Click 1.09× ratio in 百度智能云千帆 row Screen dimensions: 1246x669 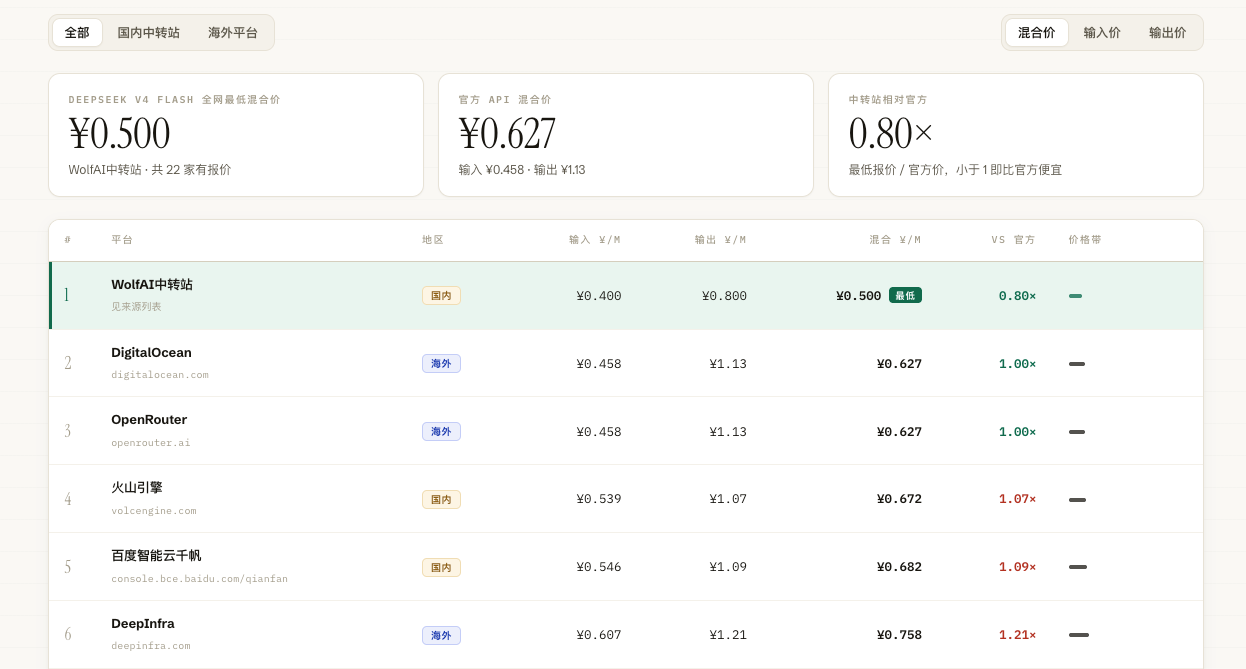click(x=1017, y=567)
